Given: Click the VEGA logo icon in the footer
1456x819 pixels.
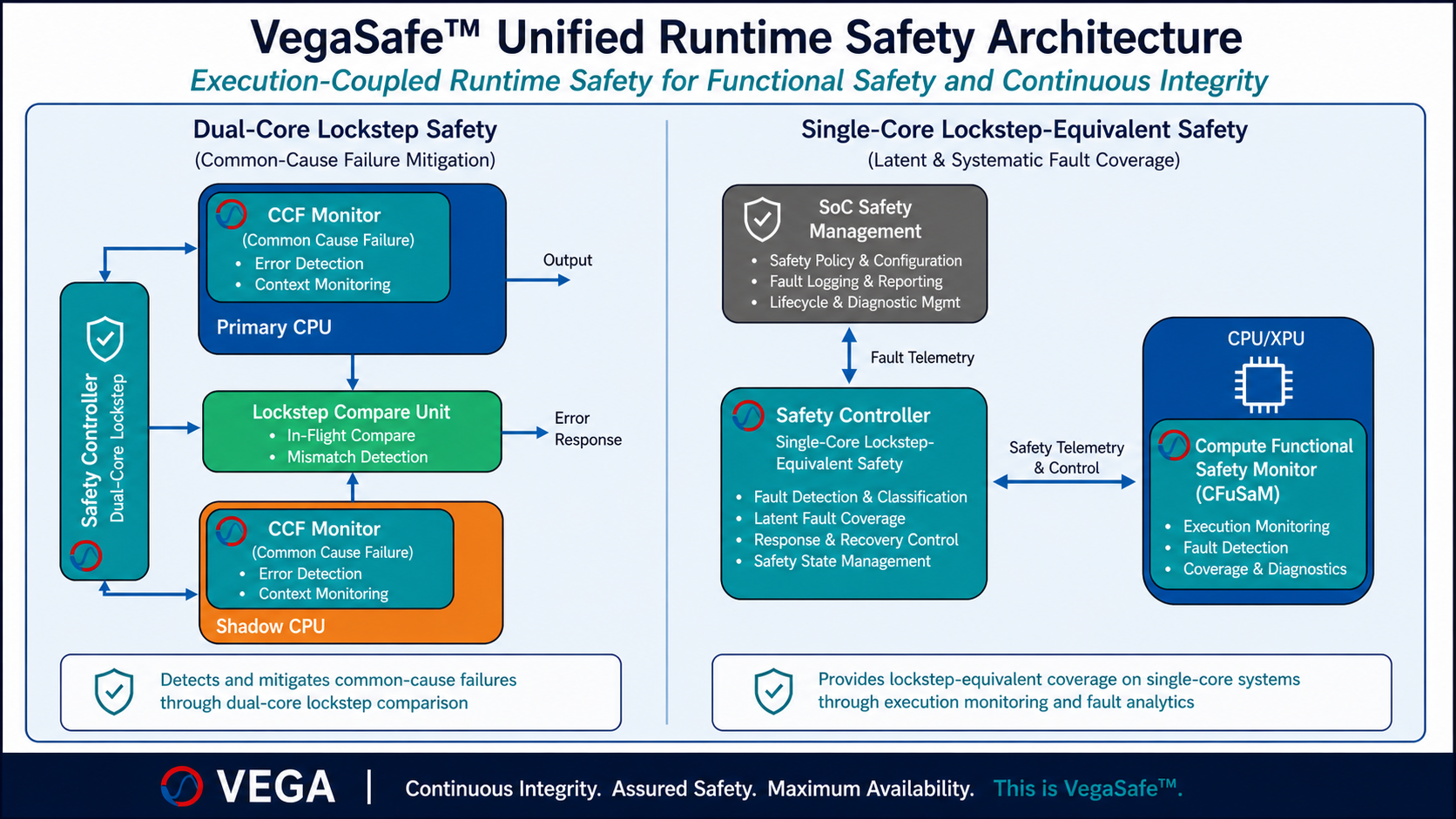Looking at the screenshot, I should [x=182, y=787].
